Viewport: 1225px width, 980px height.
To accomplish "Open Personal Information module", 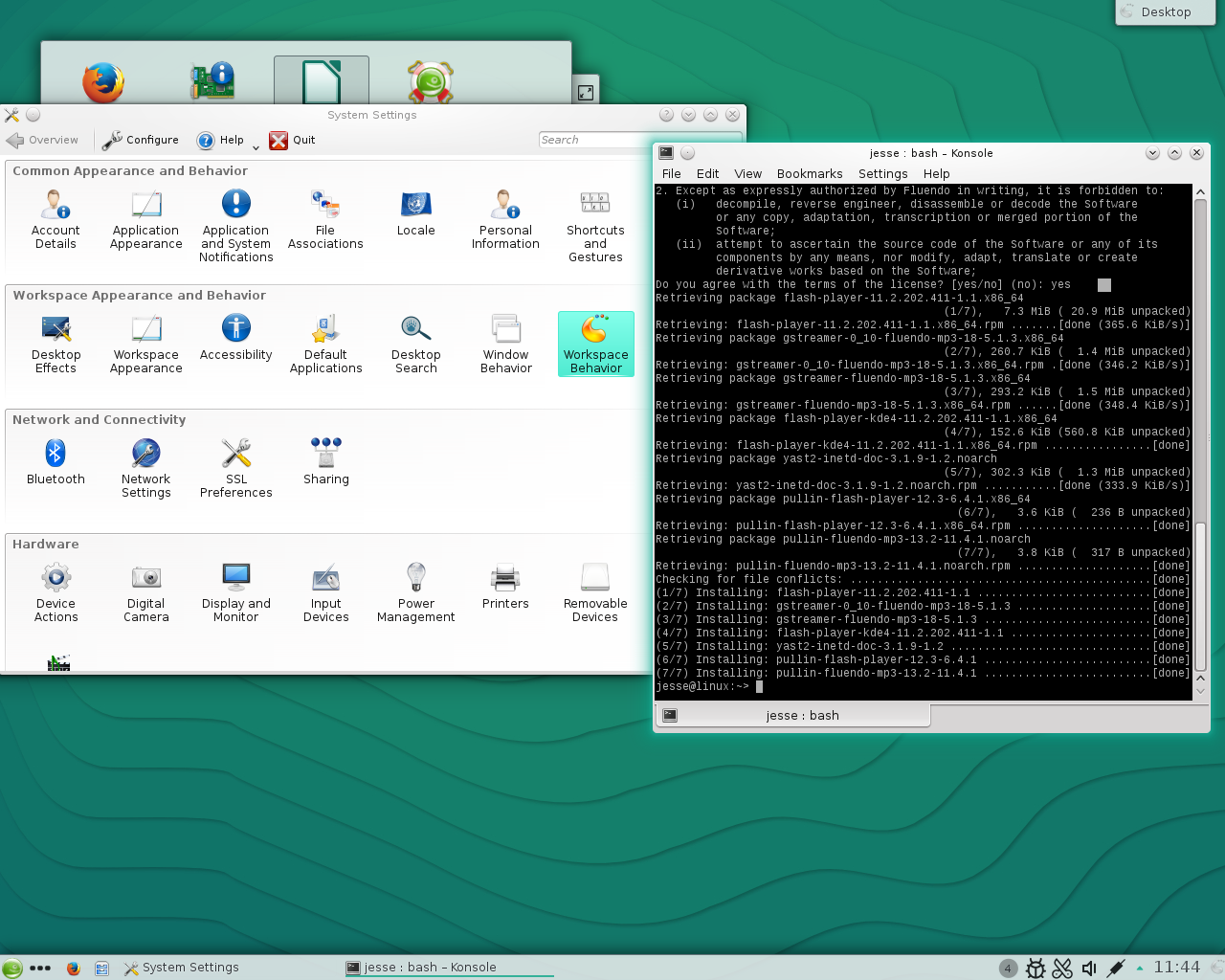I will [x=505, y=219].
